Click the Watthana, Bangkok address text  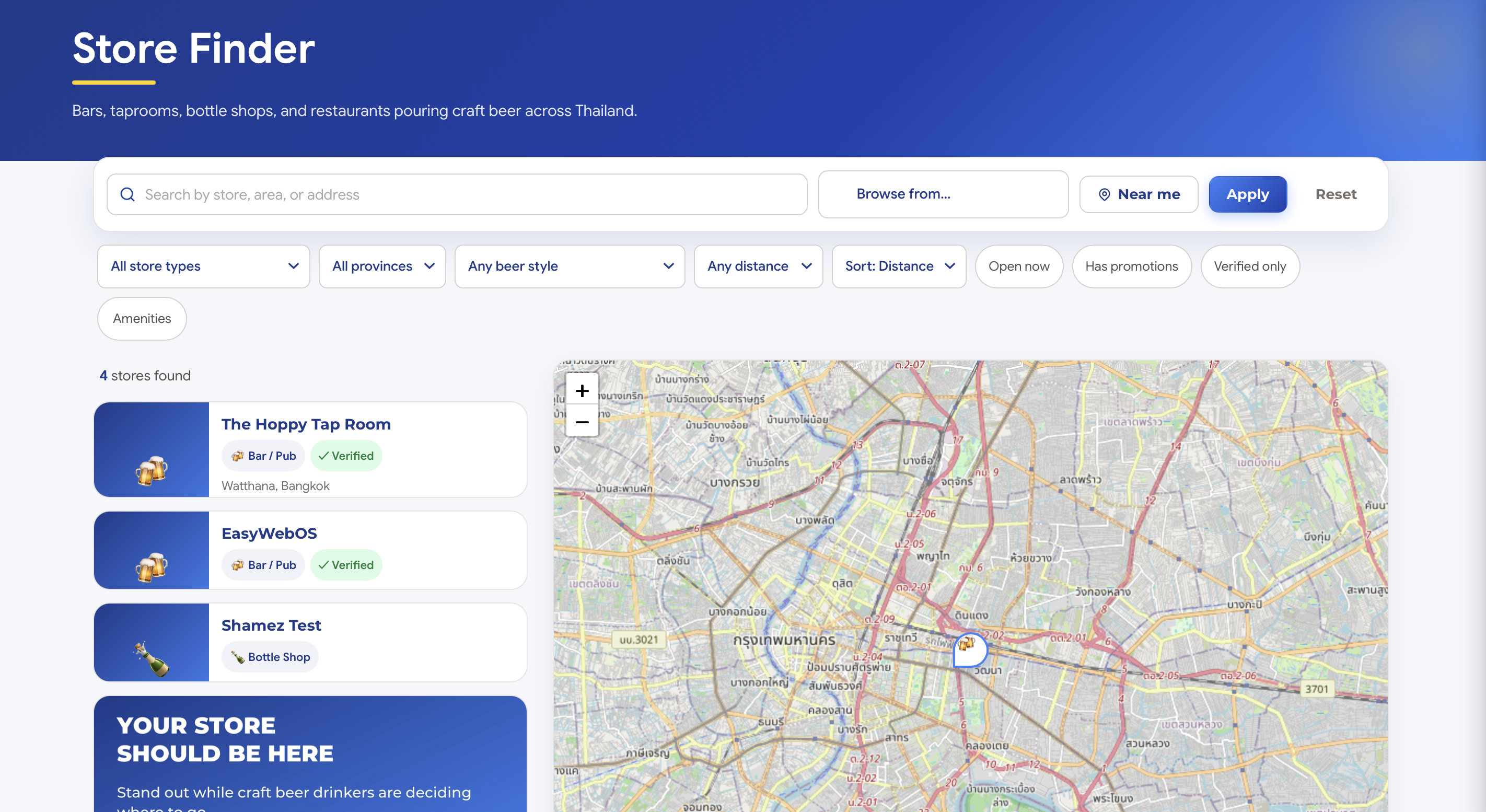click(276, 485)
